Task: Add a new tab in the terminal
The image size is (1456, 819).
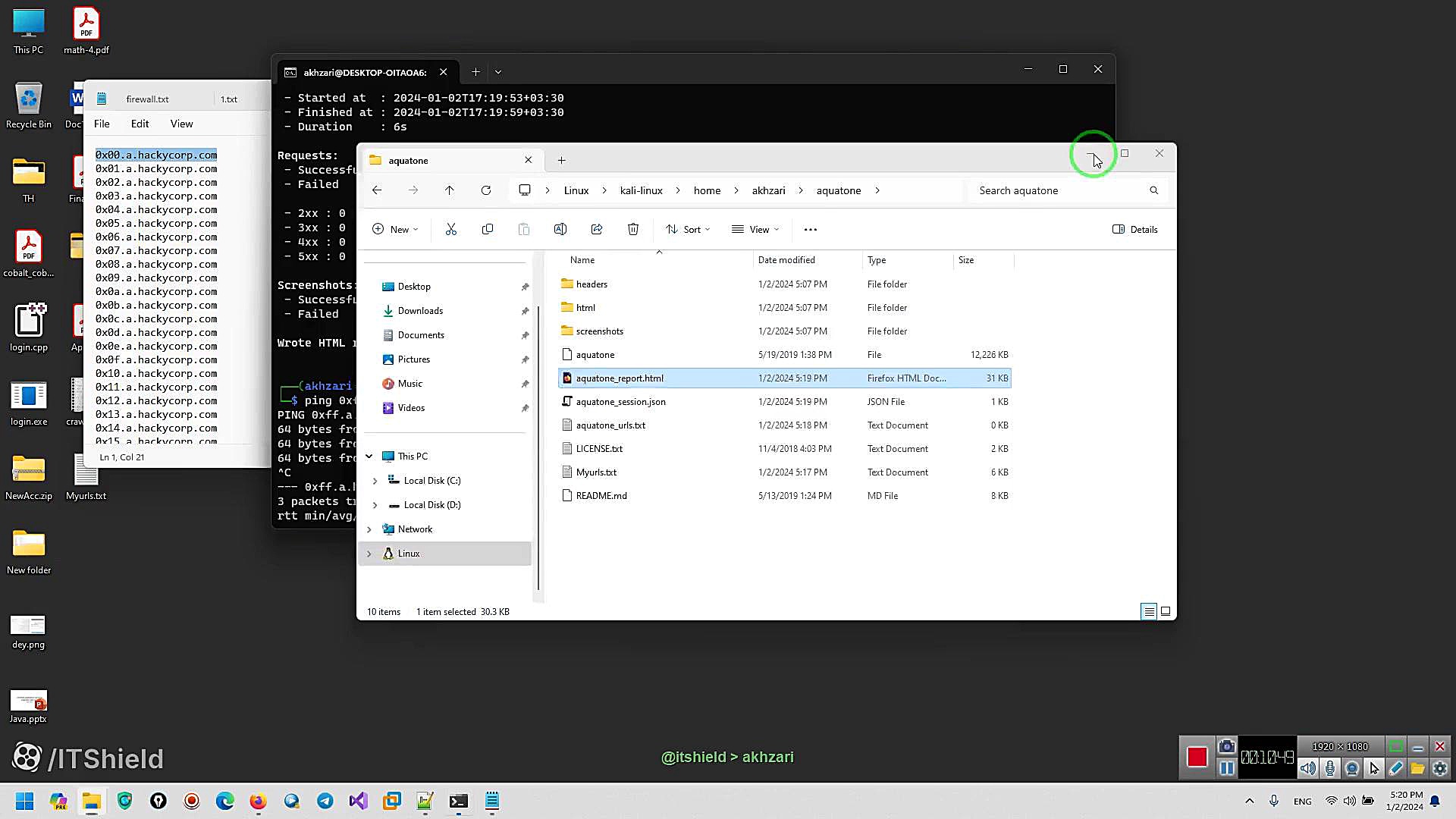Action: [x=475, y=72]
